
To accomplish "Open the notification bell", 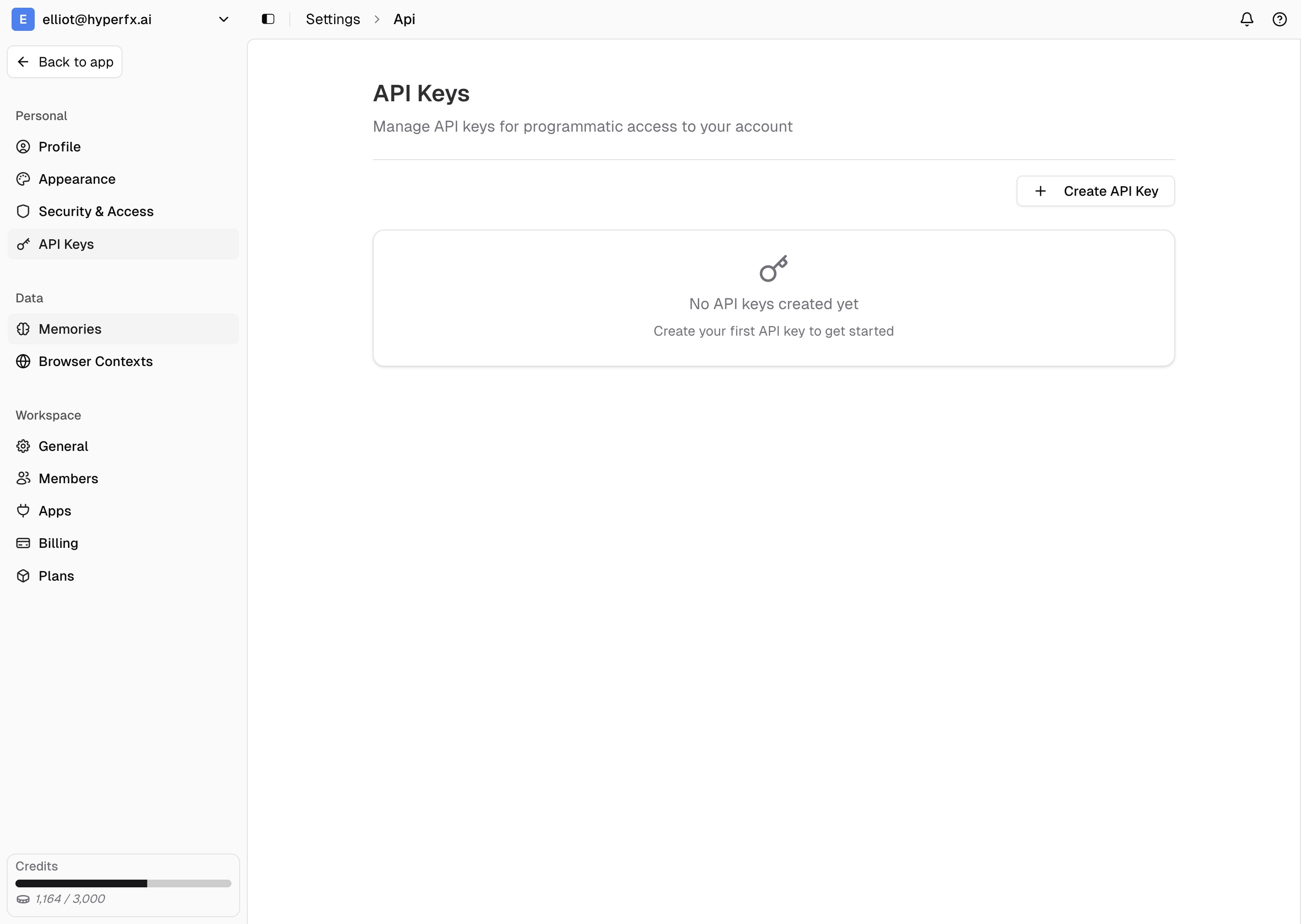I will [x=1246, y=19].
